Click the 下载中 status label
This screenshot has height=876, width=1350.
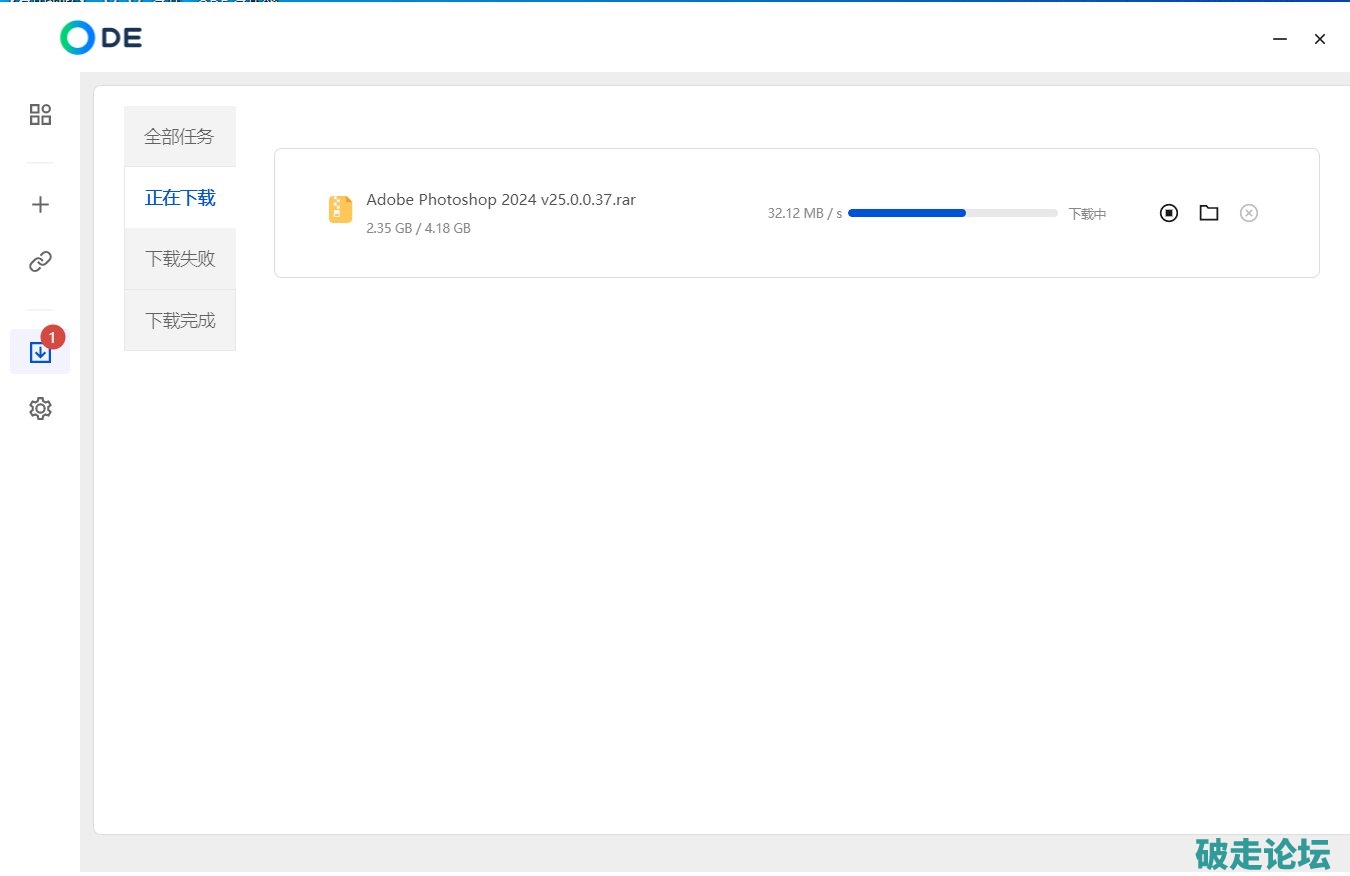pyautogui.click(x=1087, y=214)
